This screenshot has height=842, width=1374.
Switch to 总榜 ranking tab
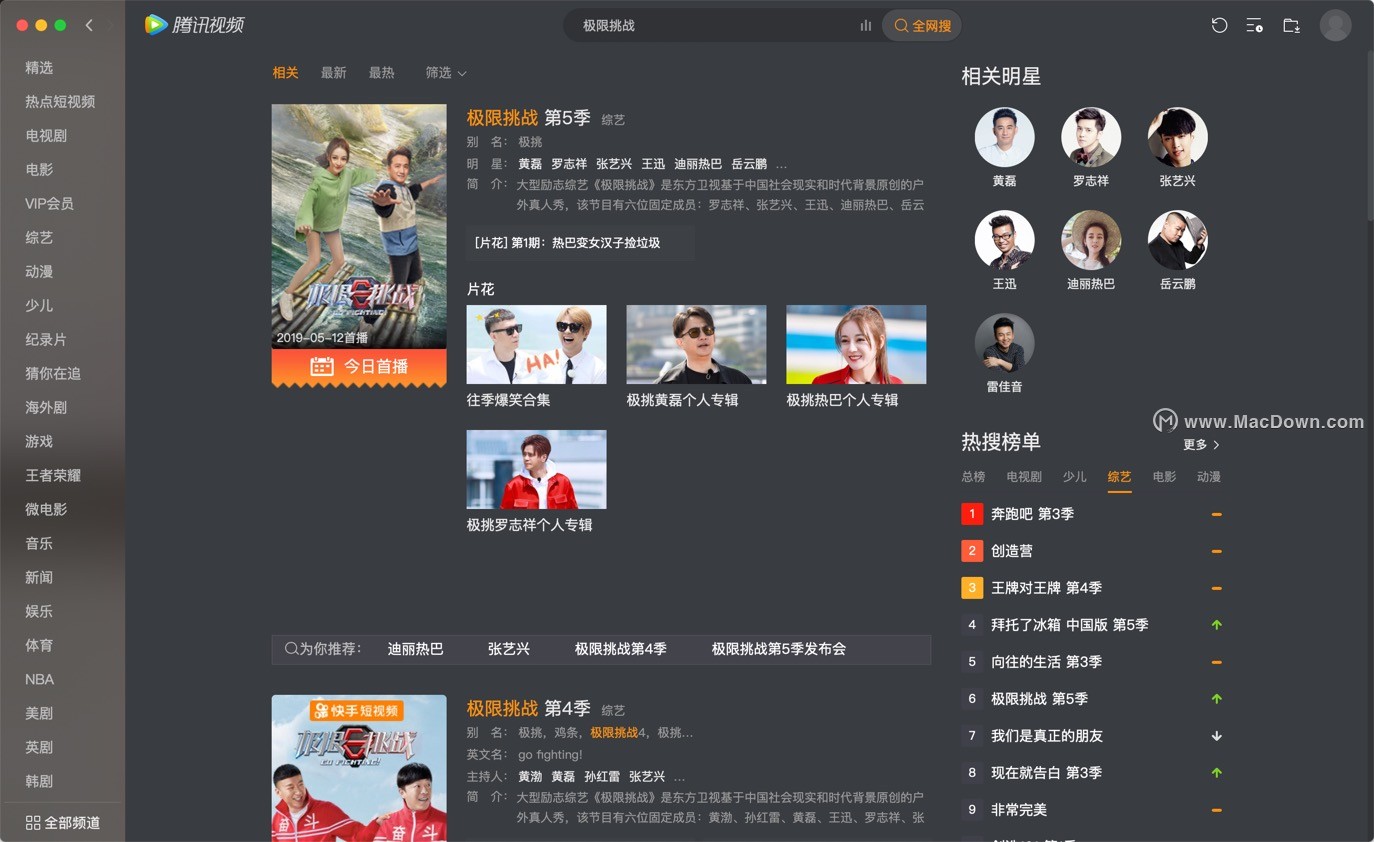pos(973,477)
